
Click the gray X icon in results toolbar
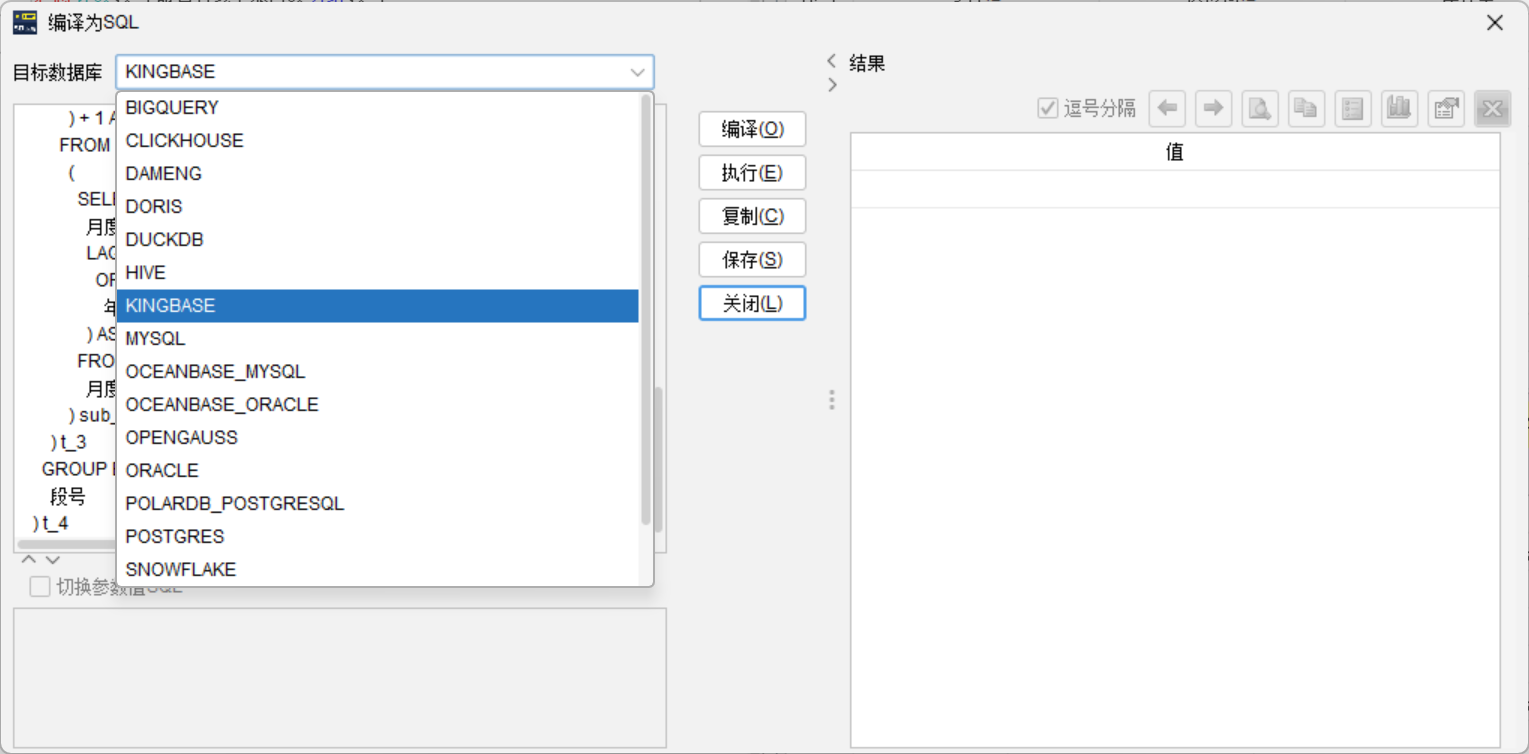1492,108
